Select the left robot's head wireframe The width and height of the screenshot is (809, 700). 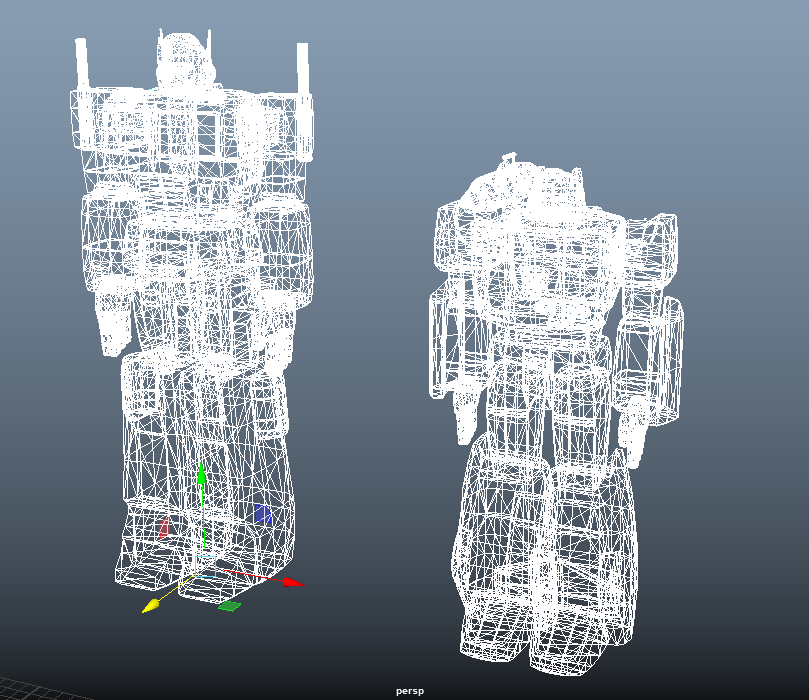tap(182, 60)
